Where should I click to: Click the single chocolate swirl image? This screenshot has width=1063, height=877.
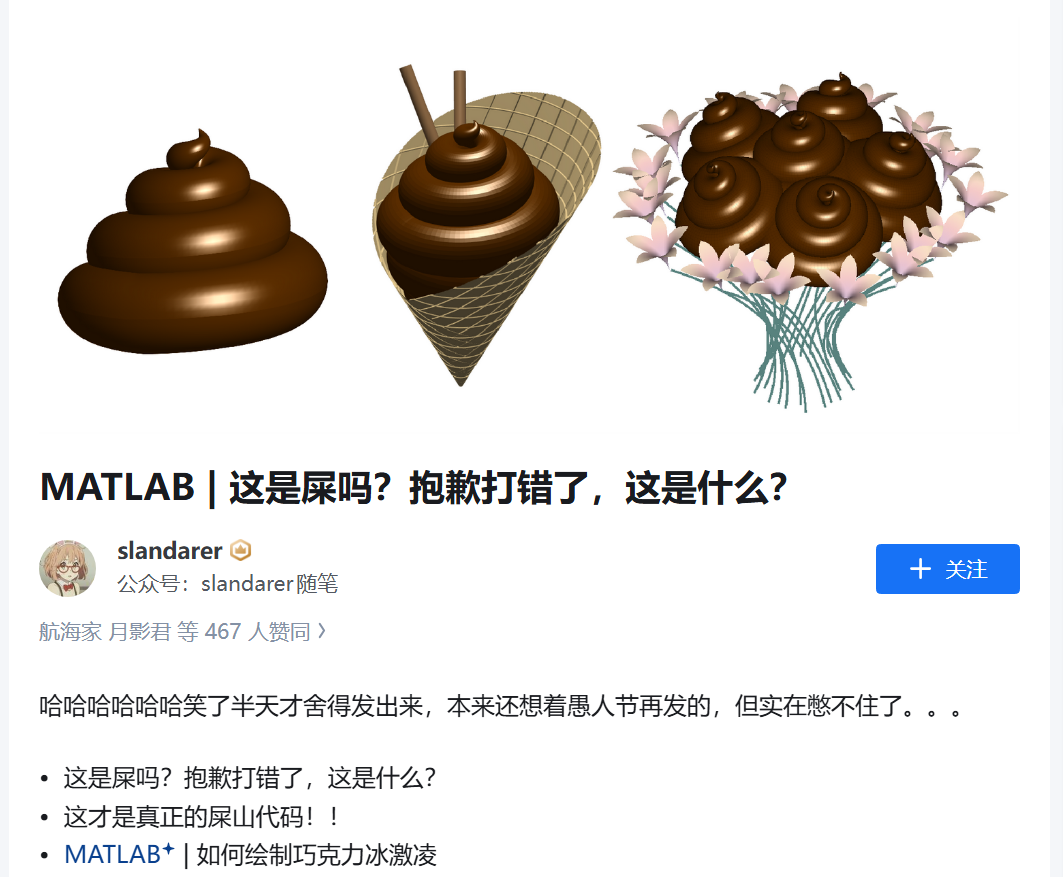[x=193, y=241]
